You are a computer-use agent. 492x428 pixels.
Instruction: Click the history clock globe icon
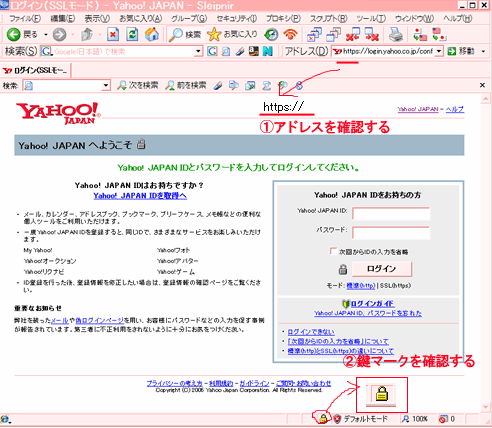(x=271, y=34)
